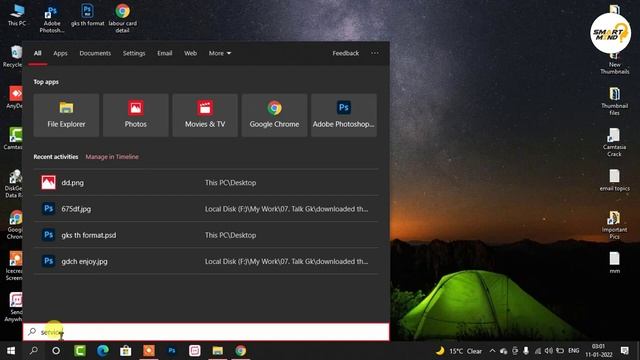Select Adobe Photoshop desktop shortcut

52,19
